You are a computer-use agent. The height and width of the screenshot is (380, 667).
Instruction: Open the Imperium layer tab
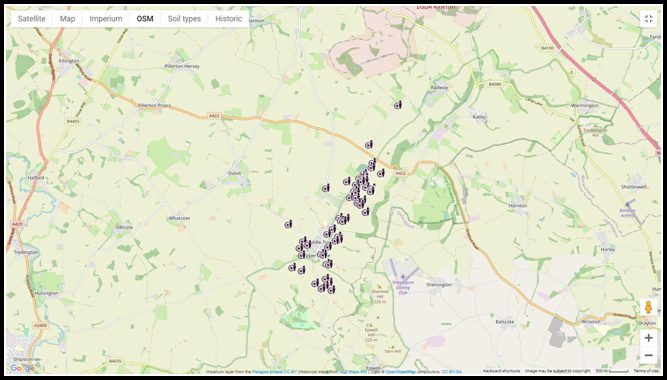coord(105,19)
